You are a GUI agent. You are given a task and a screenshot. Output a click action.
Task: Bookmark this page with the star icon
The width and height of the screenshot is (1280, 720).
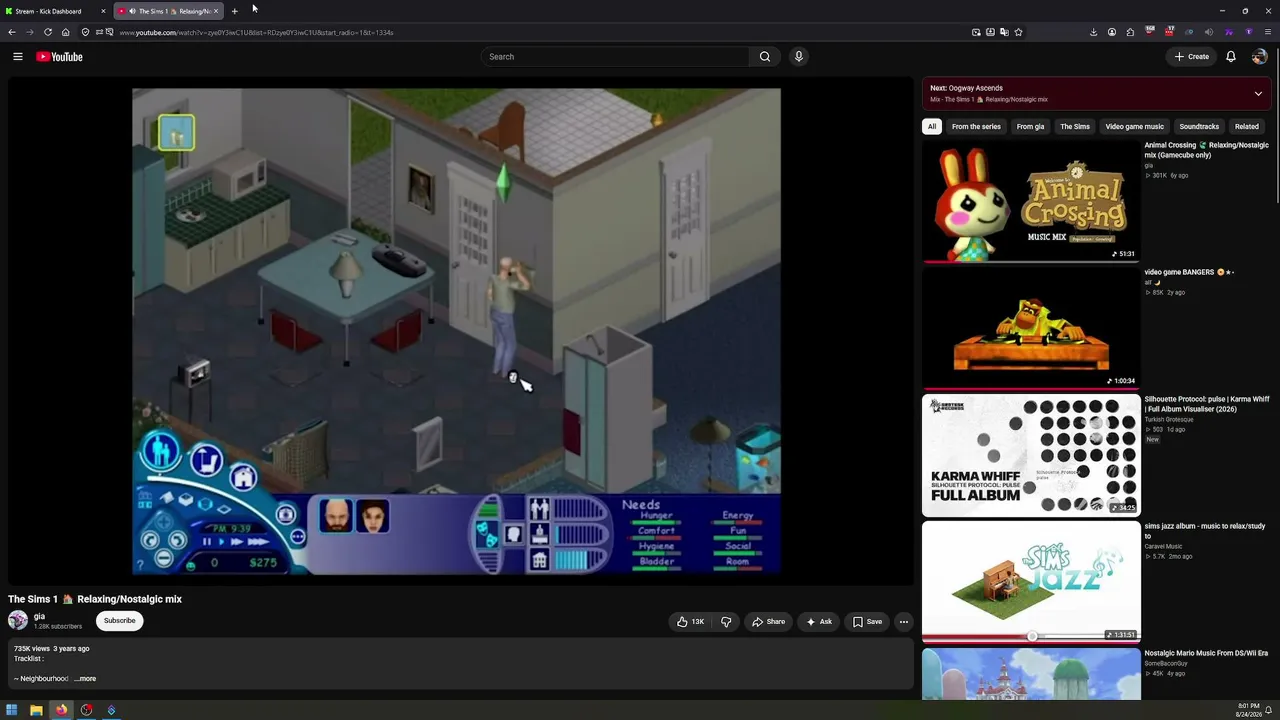coord(1018,32)
